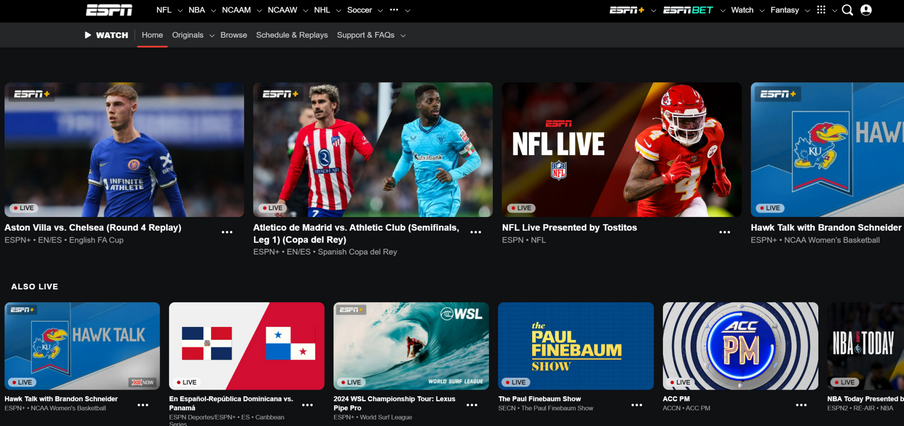The height and width of the screenshot is (426, 904).
Task: Open the ACC PM title link
Action: pyautogui.click(x=676, y=399)
